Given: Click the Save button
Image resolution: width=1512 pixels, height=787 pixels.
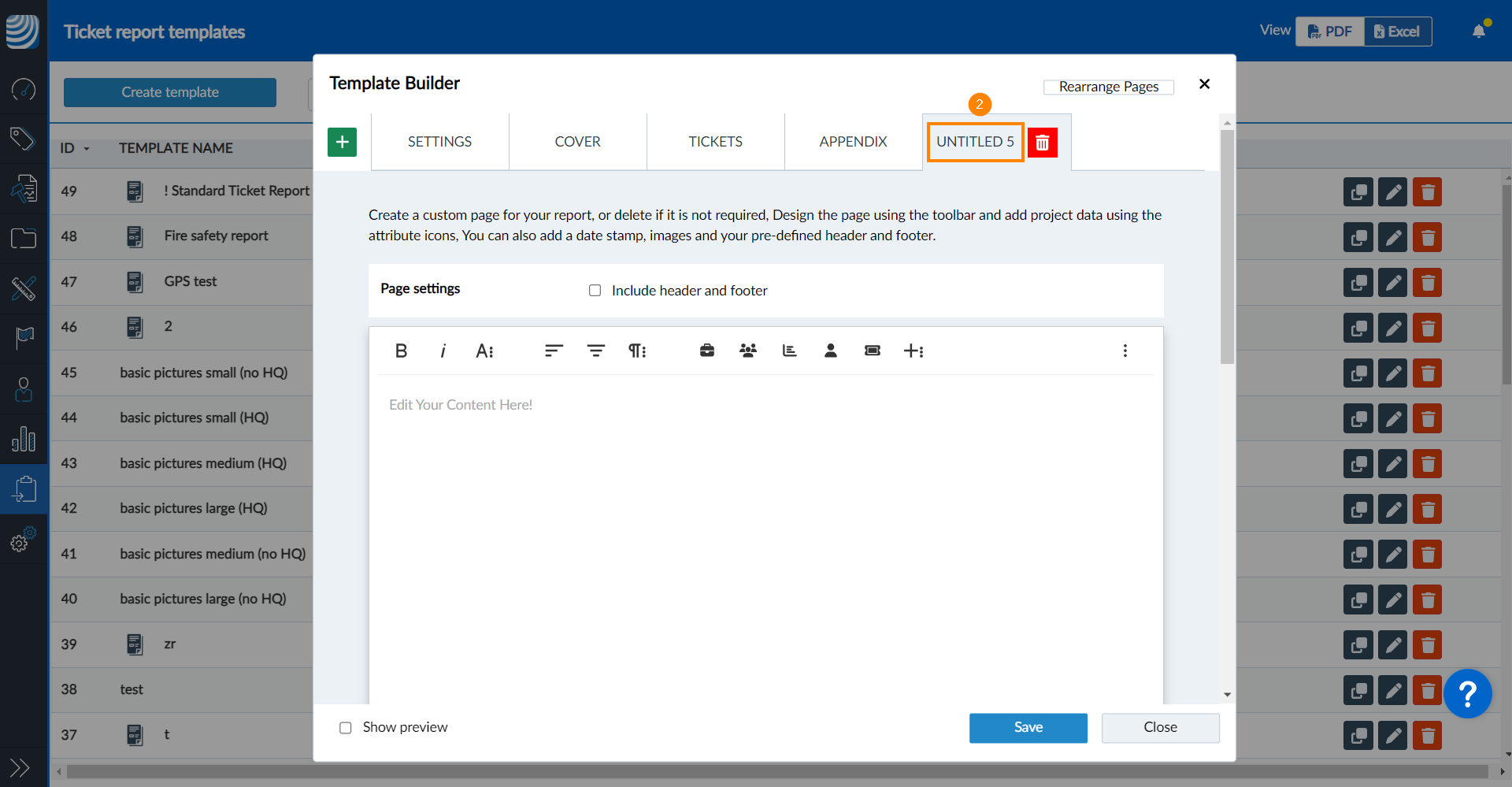Looking at the screenshot, I should (1028, 727).
